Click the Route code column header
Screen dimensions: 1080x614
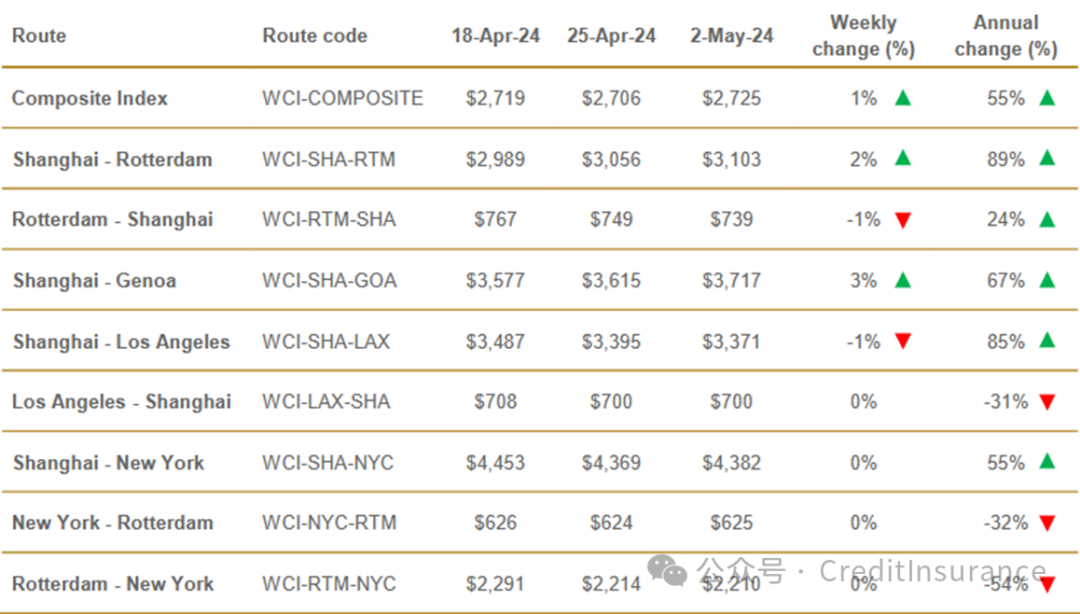(315, 36)
